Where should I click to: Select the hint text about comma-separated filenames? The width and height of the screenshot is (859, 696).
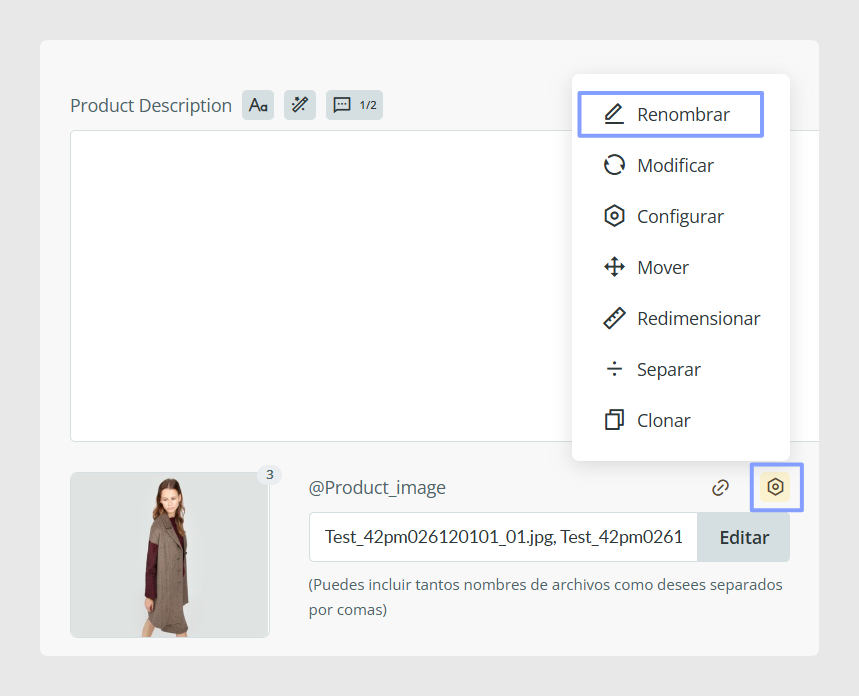coord(545,597)
